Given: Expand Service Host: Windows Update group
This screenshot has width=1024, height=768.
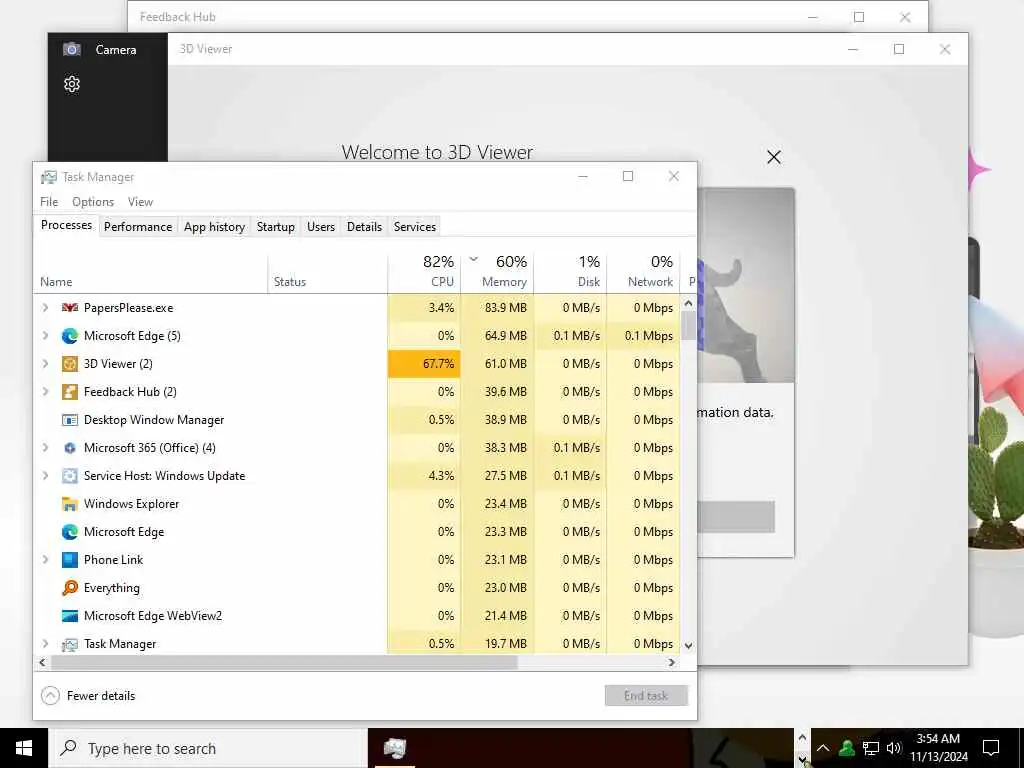Looking at the screenshot, I should pyautogui.click(x=45, y=476).
